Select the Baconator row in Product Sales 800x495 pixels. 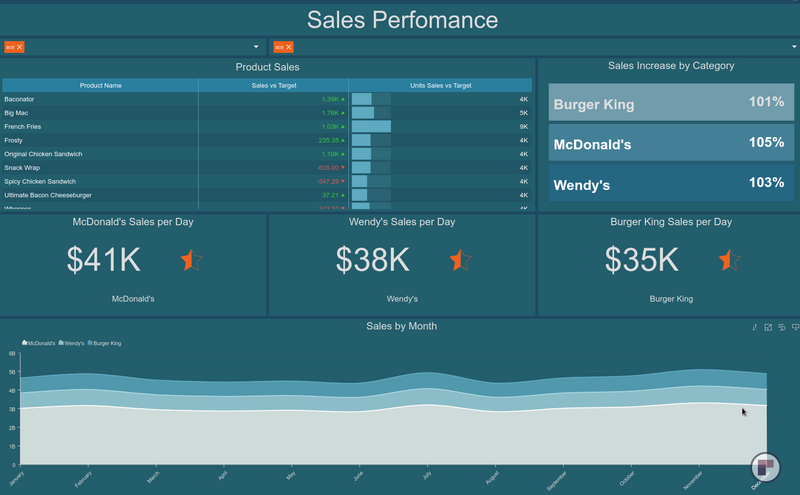pyautogui.click(x=100, y=99)
